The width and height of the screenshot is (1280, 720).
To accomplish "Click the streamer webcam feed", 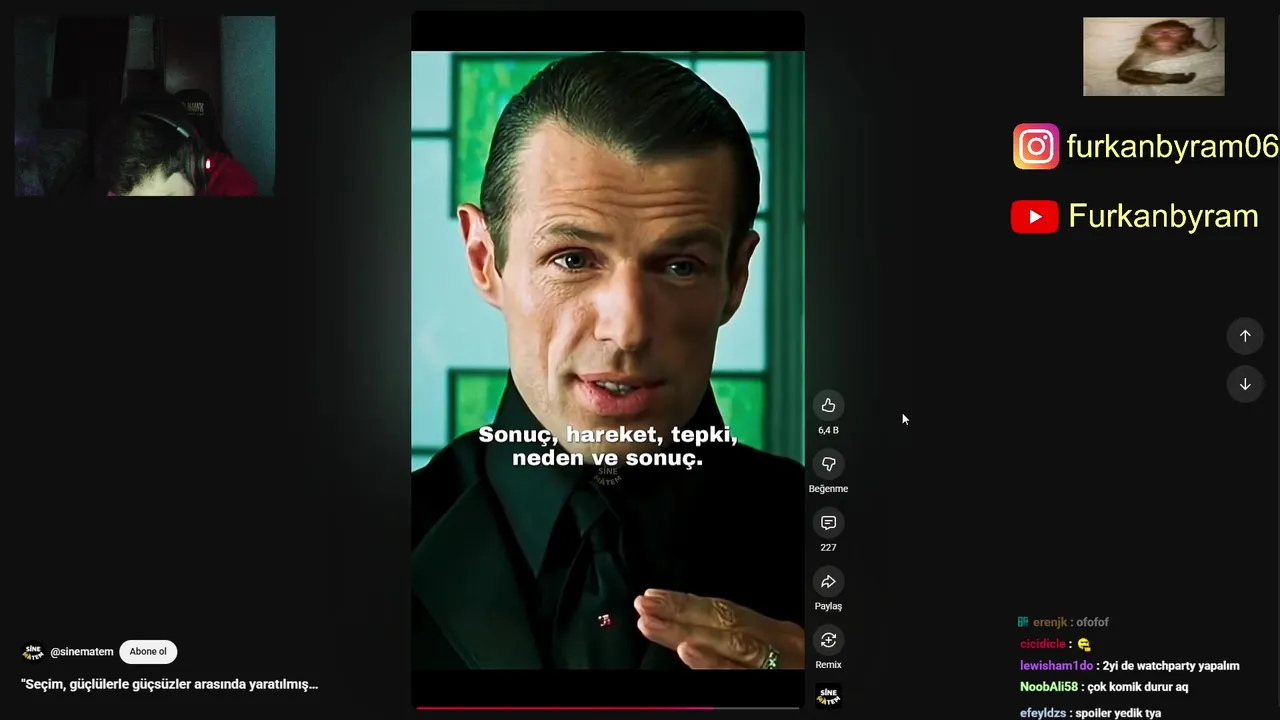I will tap(145, 106).
